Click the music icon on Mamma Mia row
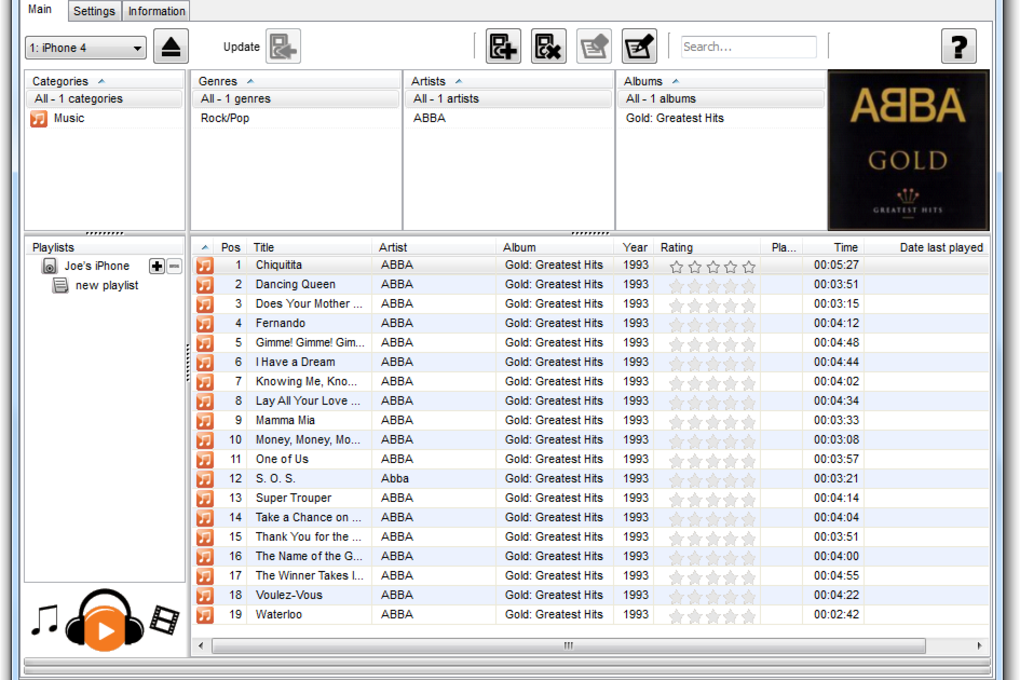The width and height of the screenshot is (1020, 680). point(205,420)
